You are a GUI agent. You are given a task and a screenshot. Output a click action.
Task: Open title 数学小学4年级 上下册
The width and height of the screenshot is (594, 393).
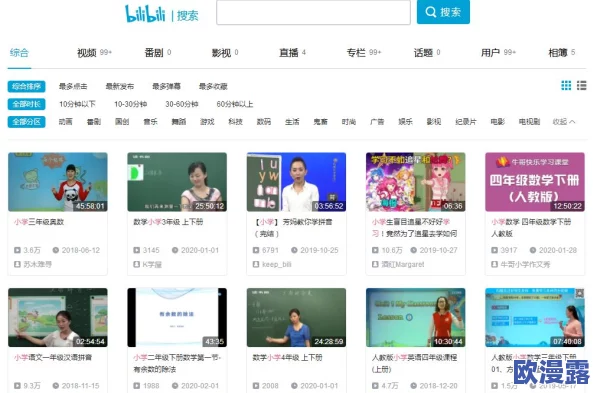point(287,357)
